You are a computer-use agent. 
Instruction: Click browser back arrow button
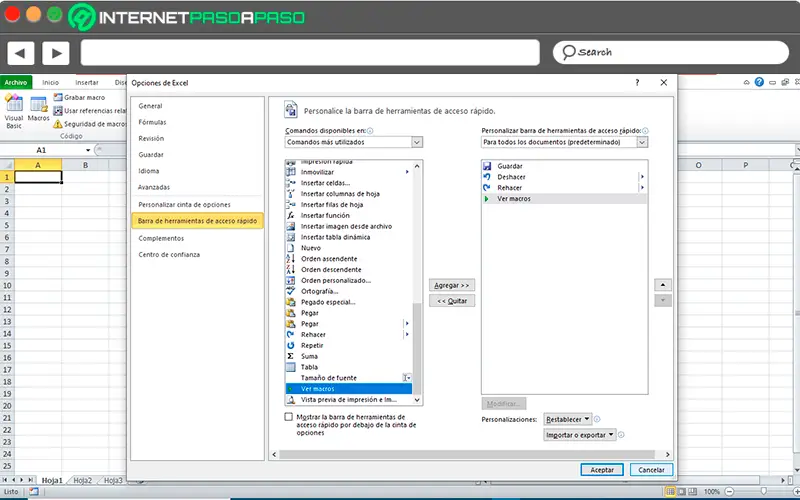click(x=20, y=53)
